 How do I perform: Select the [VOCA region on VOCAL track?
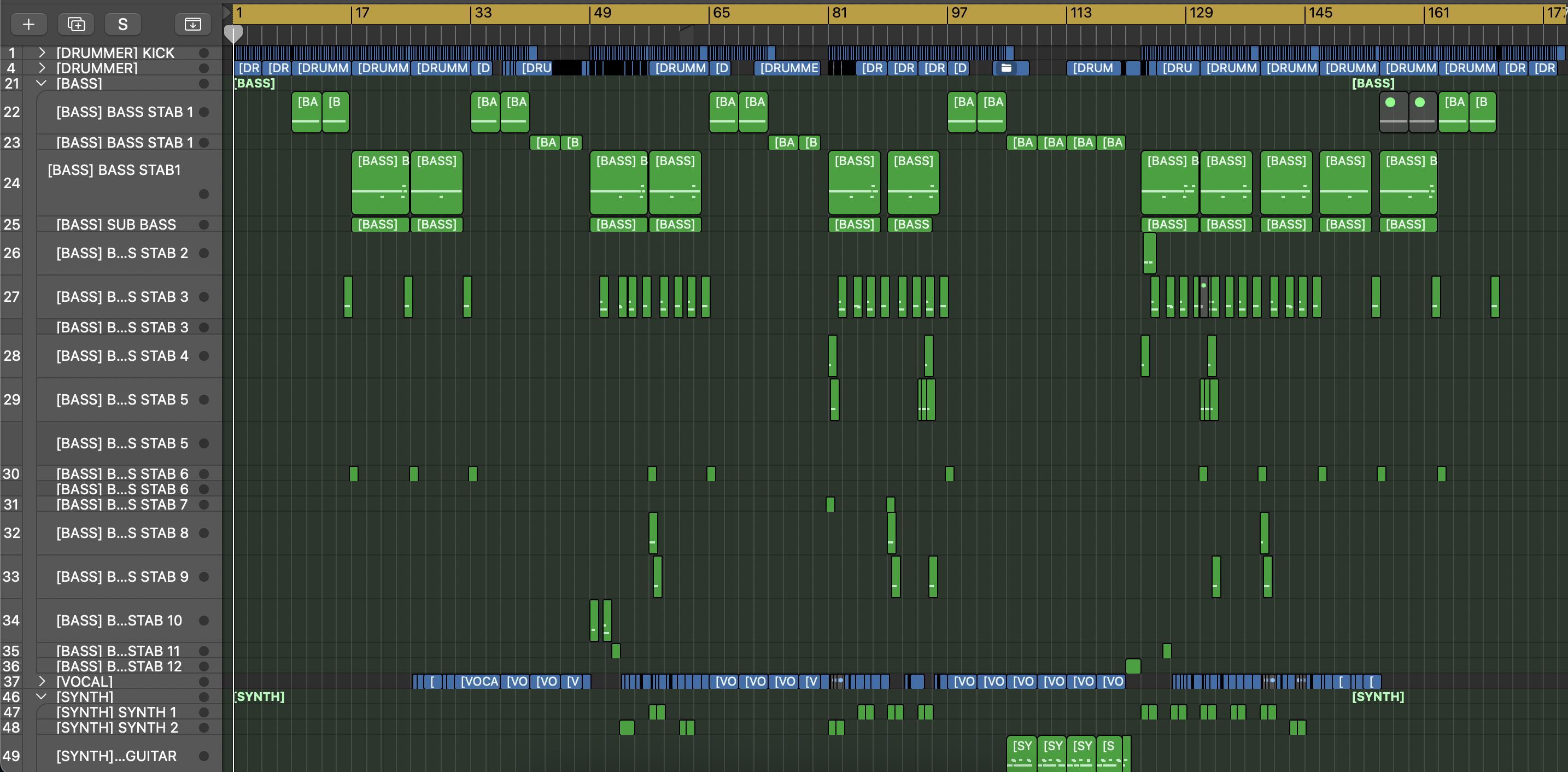point(478,681)
